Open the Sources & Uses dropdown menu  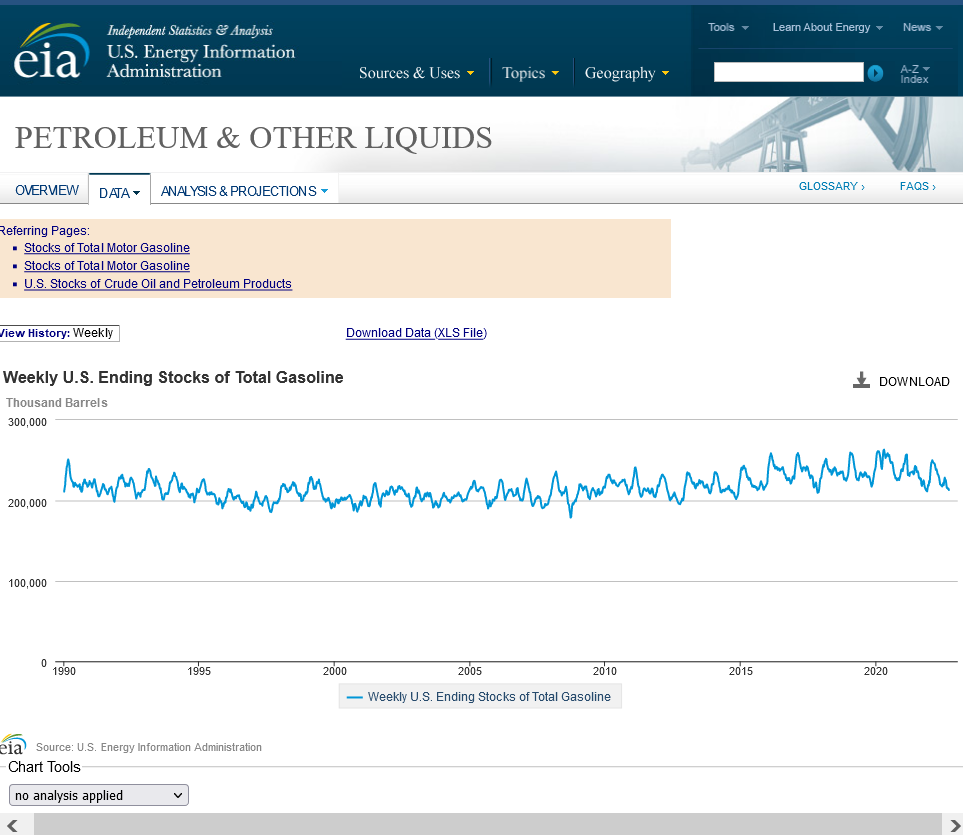(416, 73)
